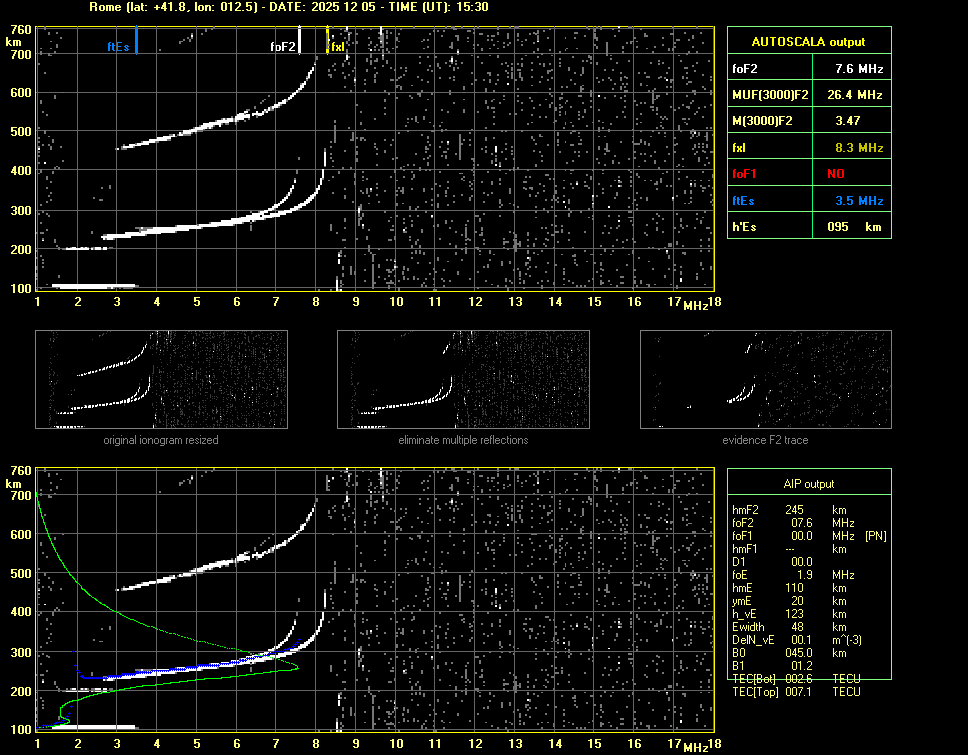Click the green electron density profile peak
Screen dimensions: 968x755
(x=297, y=669)
